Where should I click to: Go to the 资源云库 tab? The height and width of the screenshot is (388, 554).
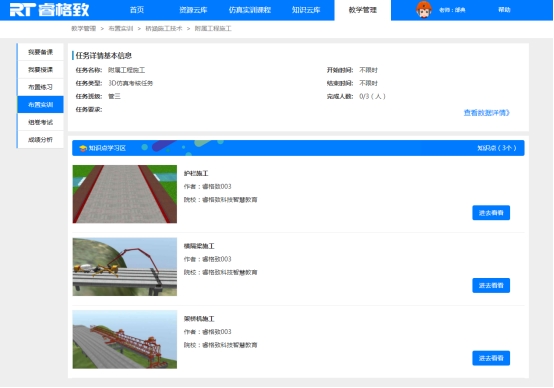coord(193,10)
